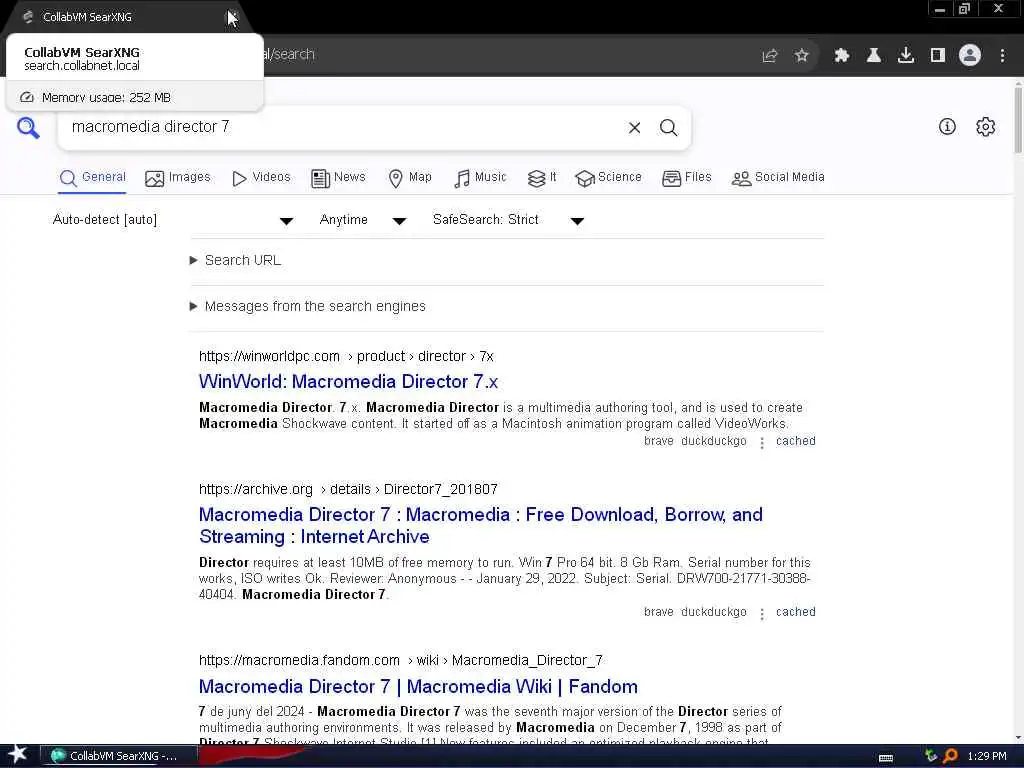Open the Internet Archive Macromedia Director 7 link

481,525
